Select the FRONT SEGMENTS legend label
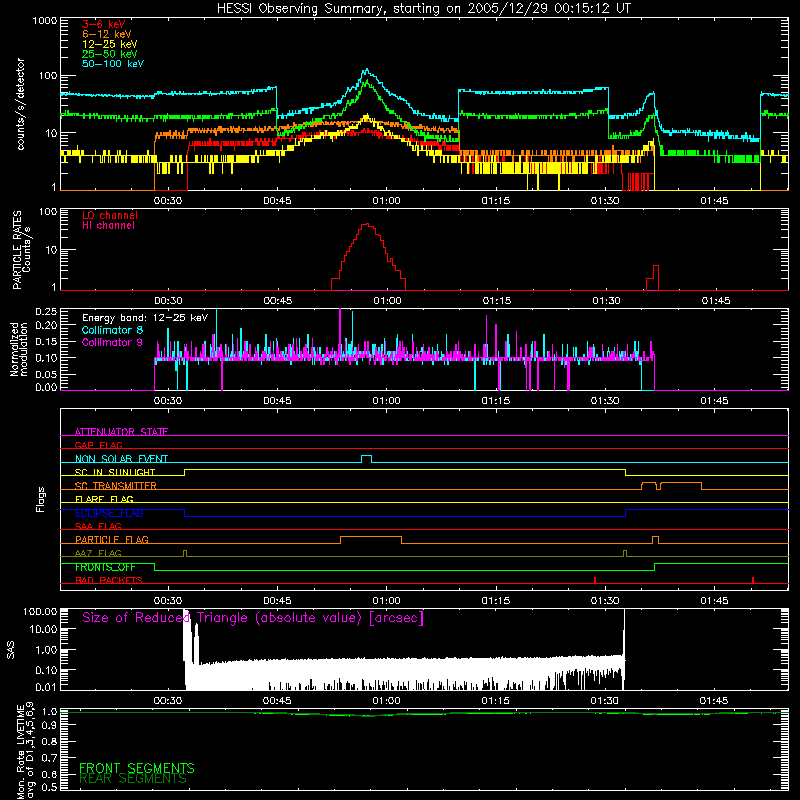The height and width of the screenshot is (800, 800). 137,768
